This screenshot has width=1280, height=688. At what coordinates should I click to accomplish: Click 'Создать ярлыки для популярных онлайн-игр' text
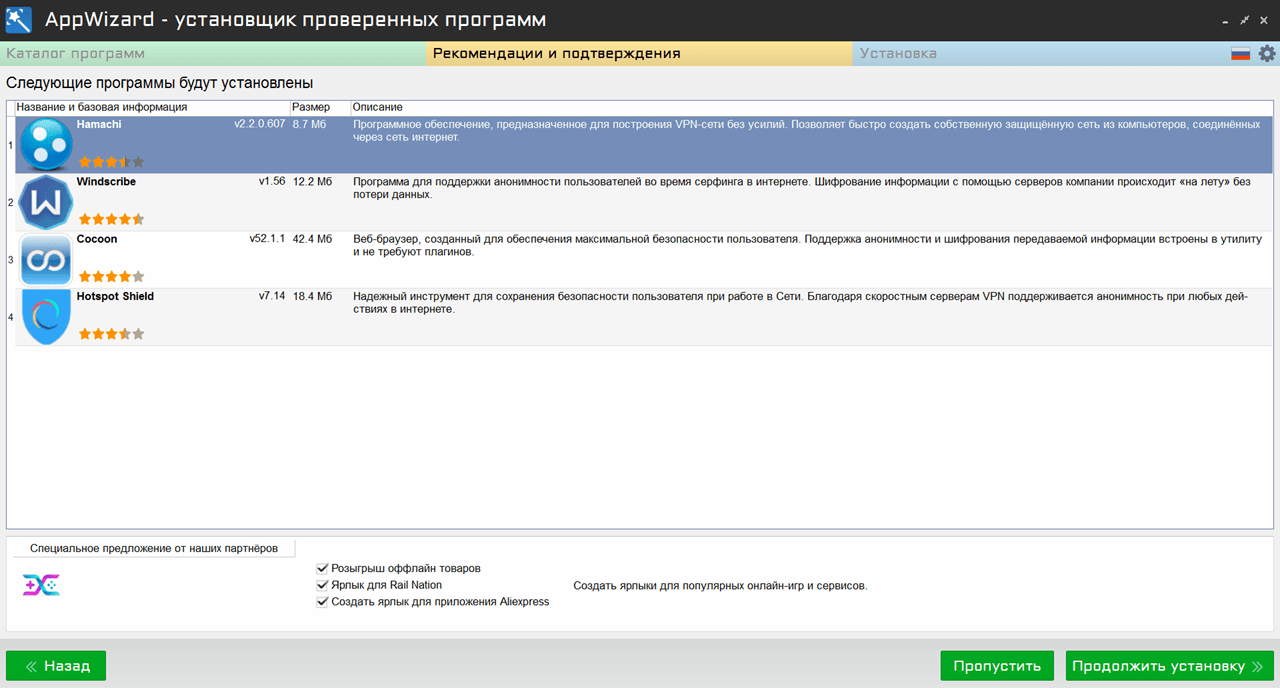coord(720,586)
